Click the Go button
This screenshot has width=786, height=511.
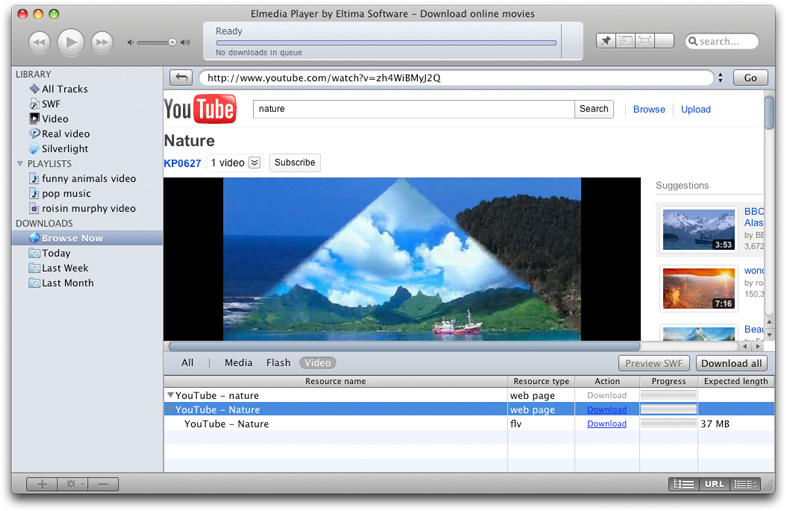click(750, 78)
